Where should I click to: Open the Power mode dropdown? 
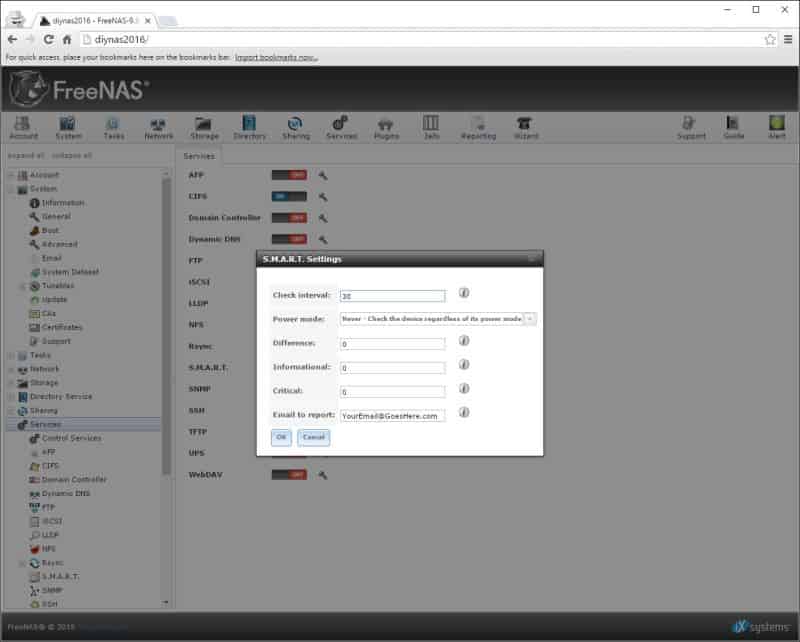530,319
